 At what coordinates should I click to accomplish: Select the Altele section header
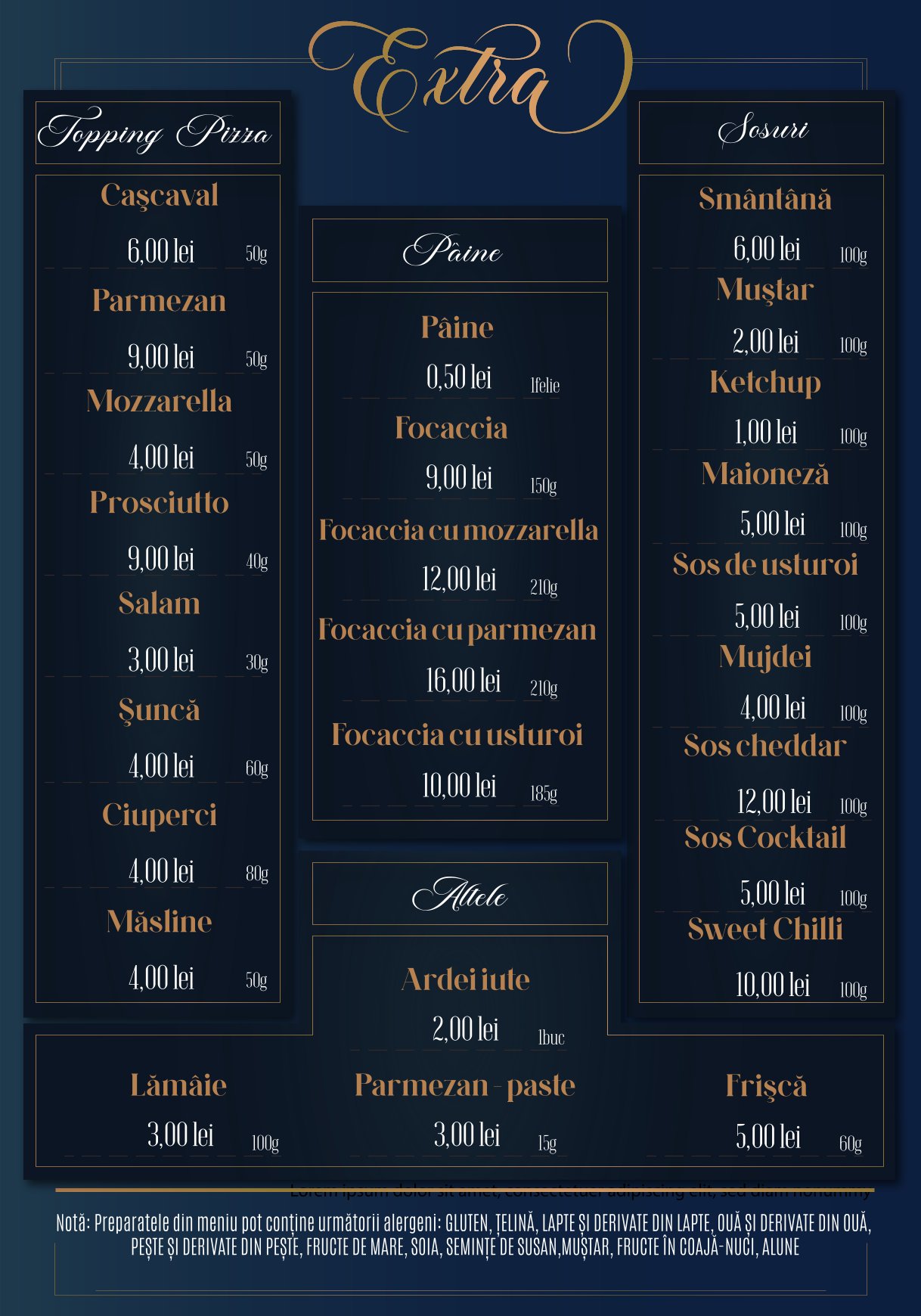[x=460, y=893]
